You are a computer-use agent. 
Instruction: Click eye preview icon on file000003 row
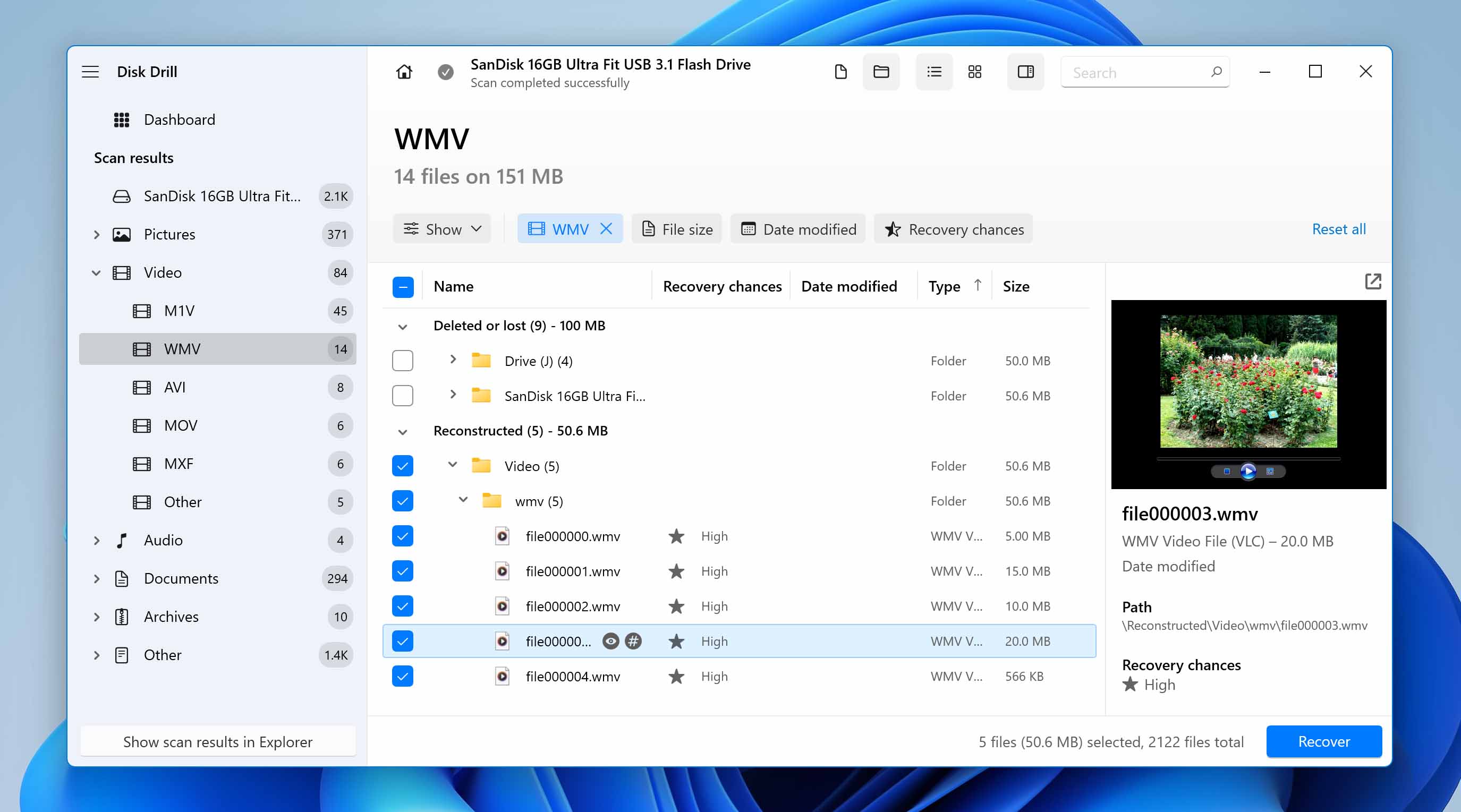click(x=610, y=642)
